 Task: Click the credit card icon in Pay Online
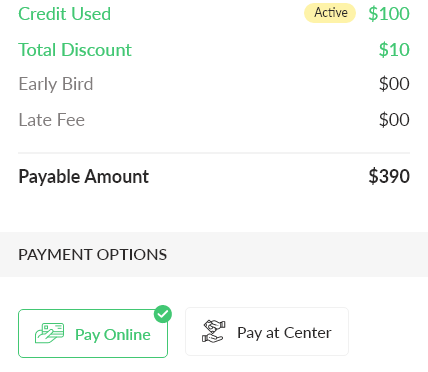click(49, 333)
